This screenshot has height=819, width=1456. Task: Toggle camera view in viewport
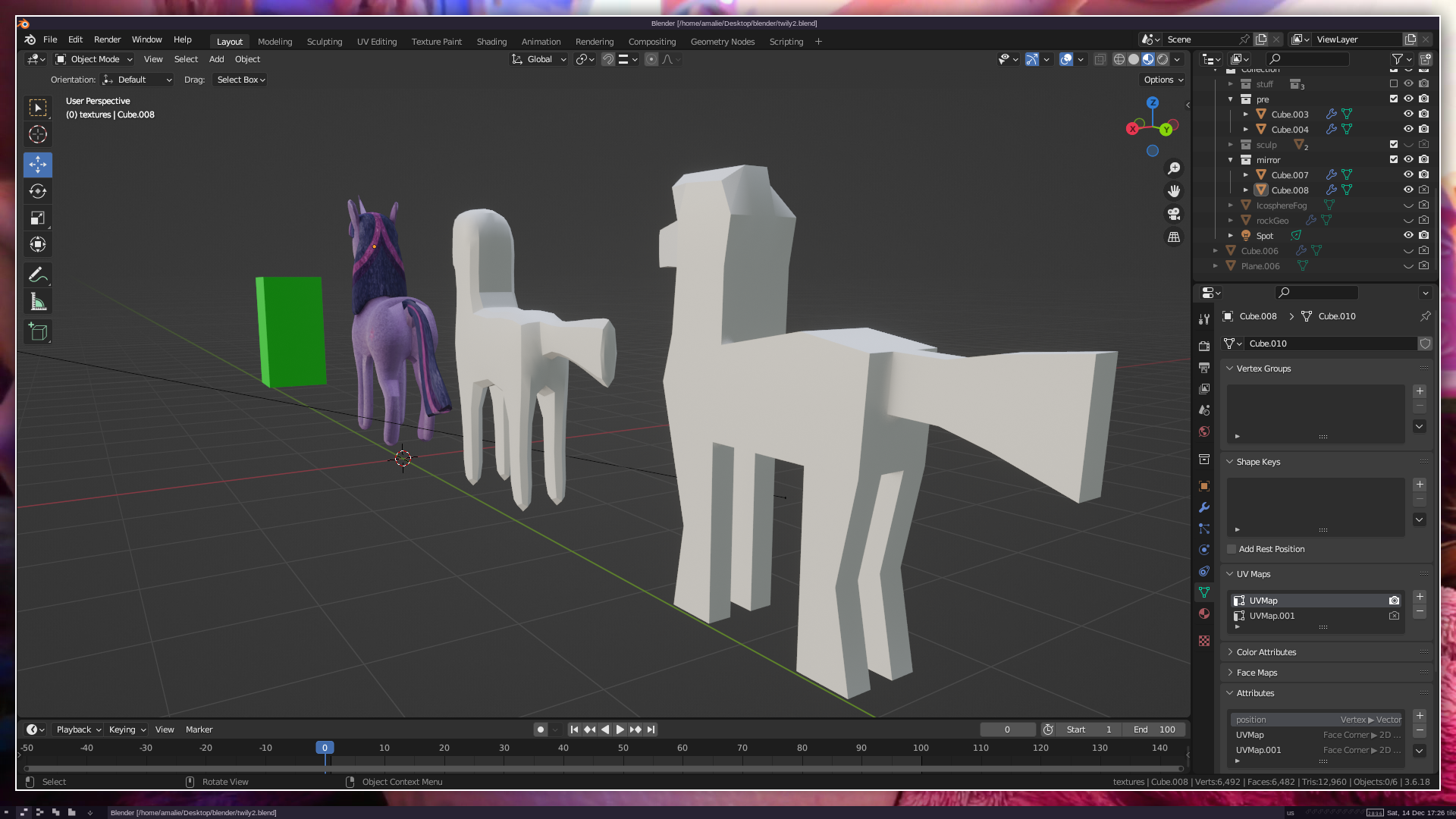pyautogui.click(x=1174, y=214)
